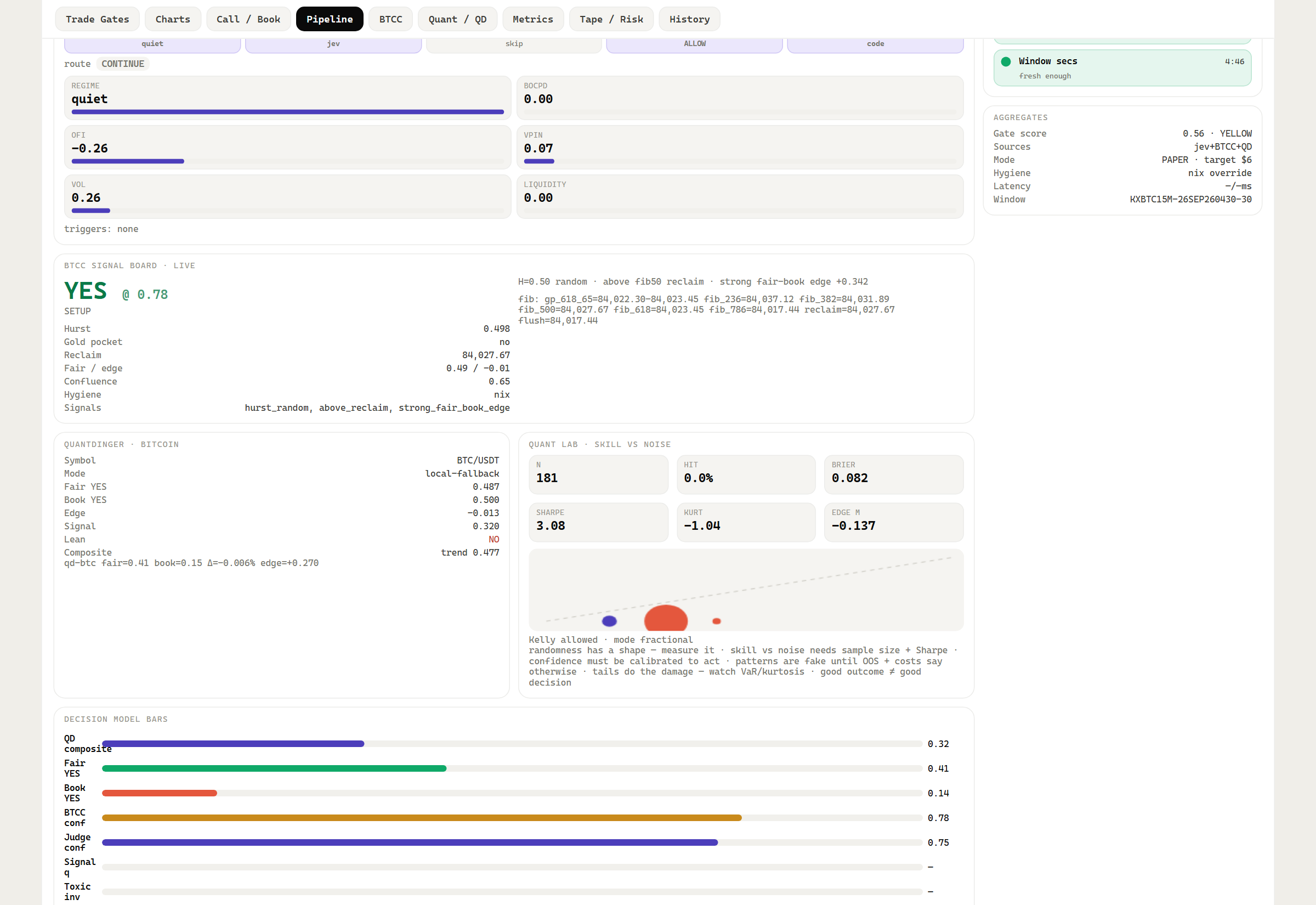Click the VOL 0.26 card
Image resolution: width=1316 pixels, height=905 pixels.
pos(287,197)
